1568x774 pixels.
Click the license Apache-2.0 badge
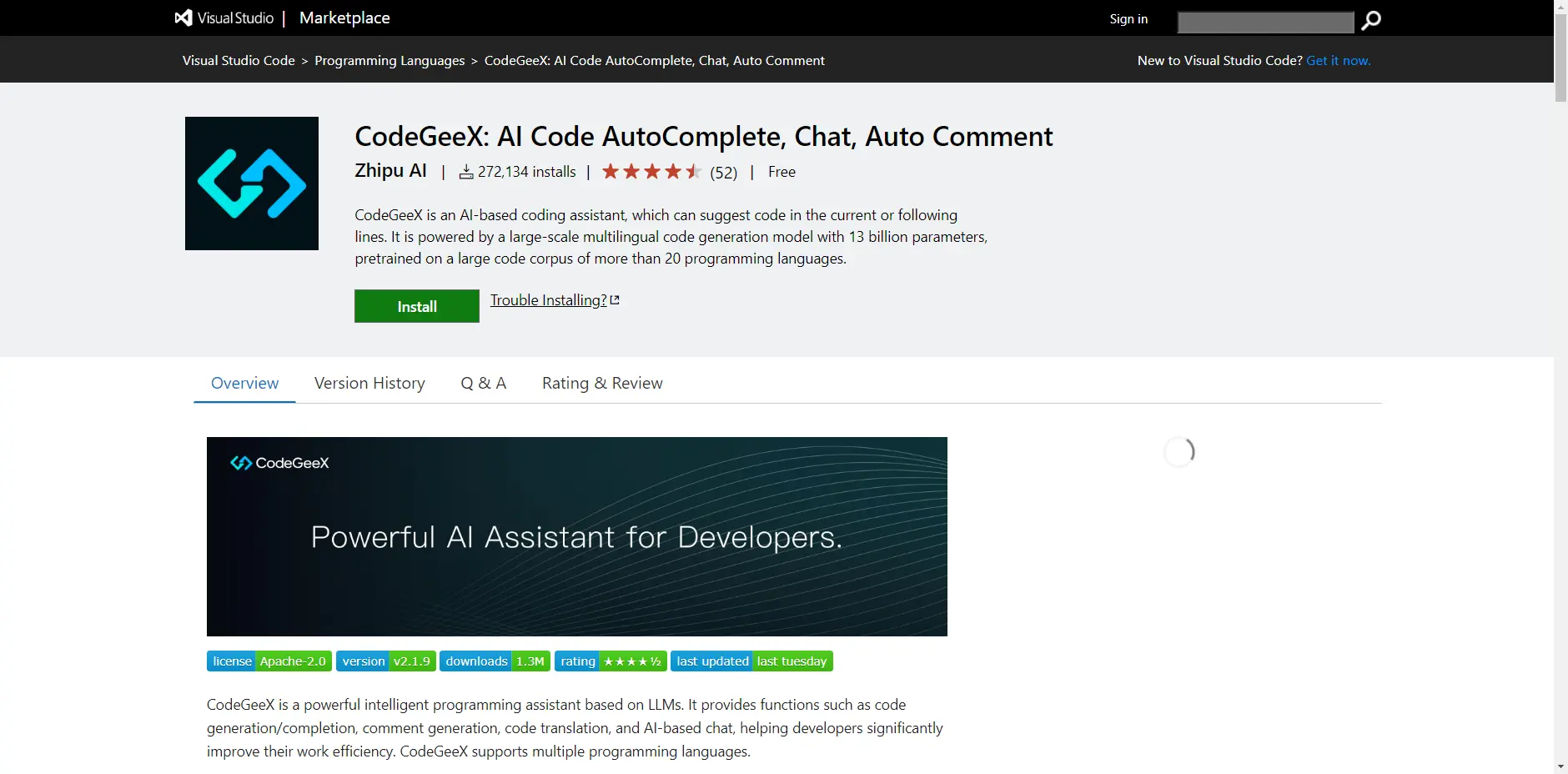click(x=269, y=661)
